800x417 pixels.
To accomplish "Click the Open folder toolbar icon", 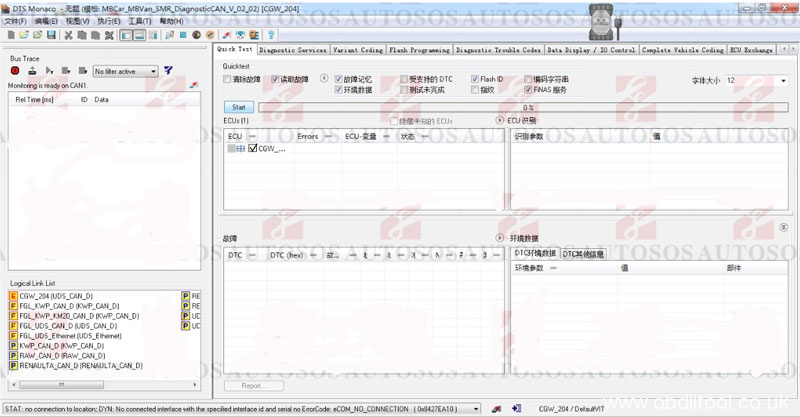I will click(24, 35).
